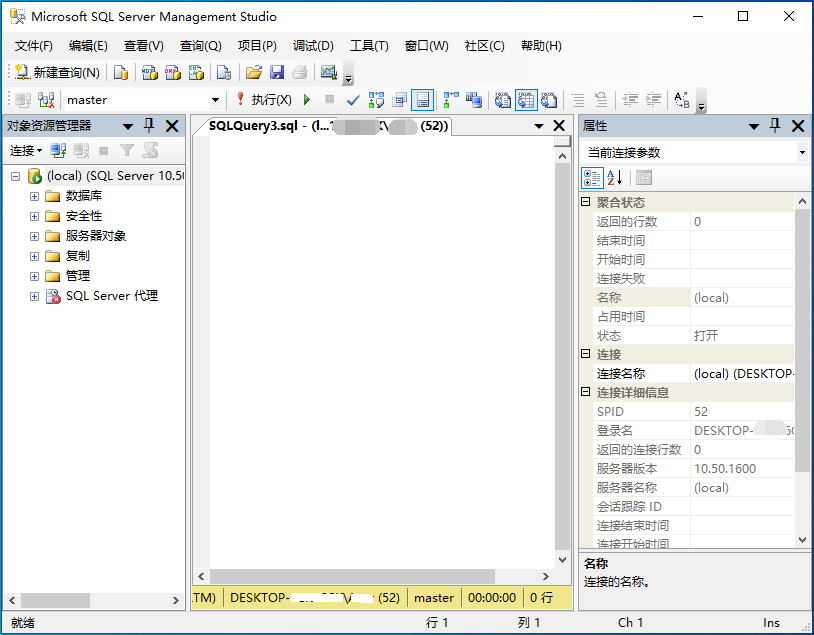
Task: Select the SQLQuery3.sql tab
Action: [x=328, y=126]
